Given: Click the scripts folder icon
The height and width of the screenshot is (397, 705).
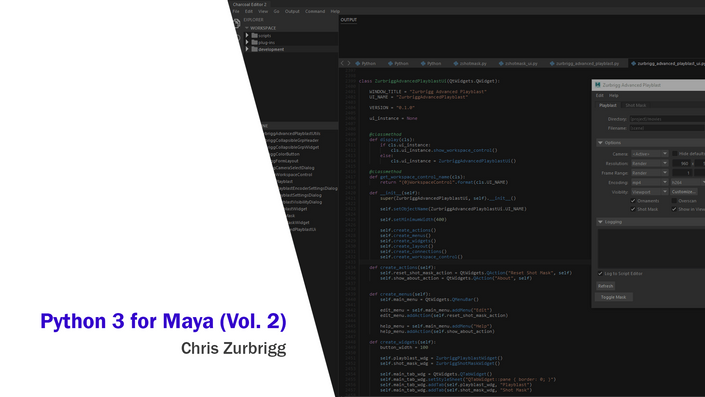Looking at the screenshot, I should coord(254,36).
